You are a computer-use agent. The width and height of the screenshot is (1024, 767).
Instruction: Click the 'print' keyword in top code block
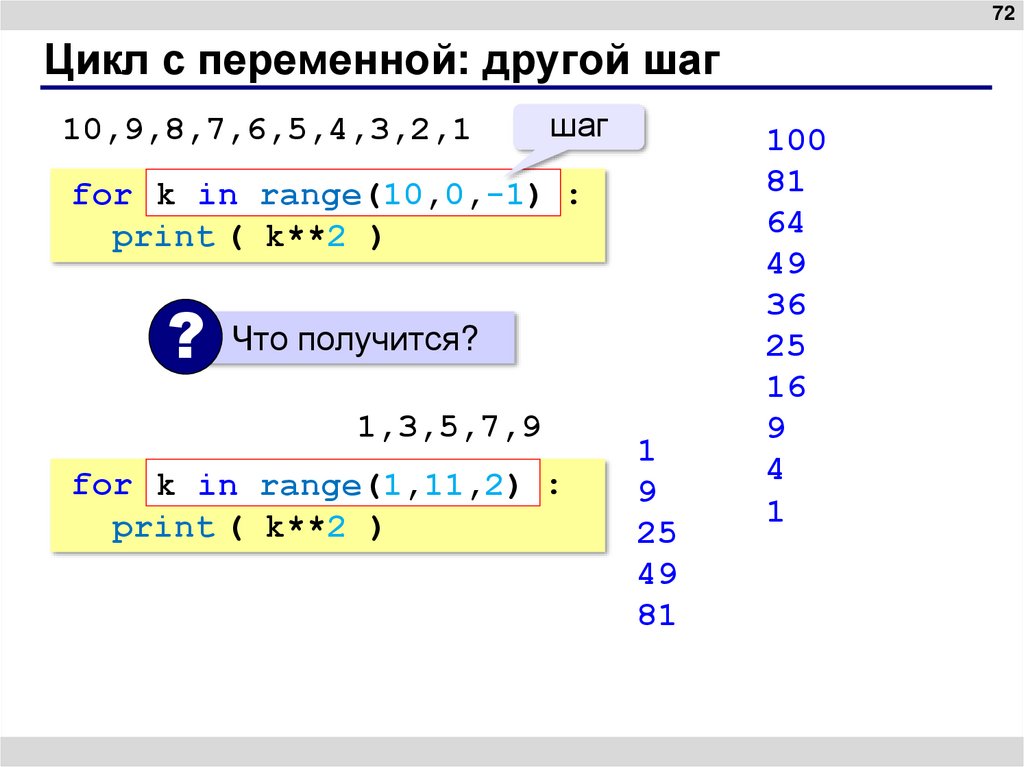tap(163, 236)
